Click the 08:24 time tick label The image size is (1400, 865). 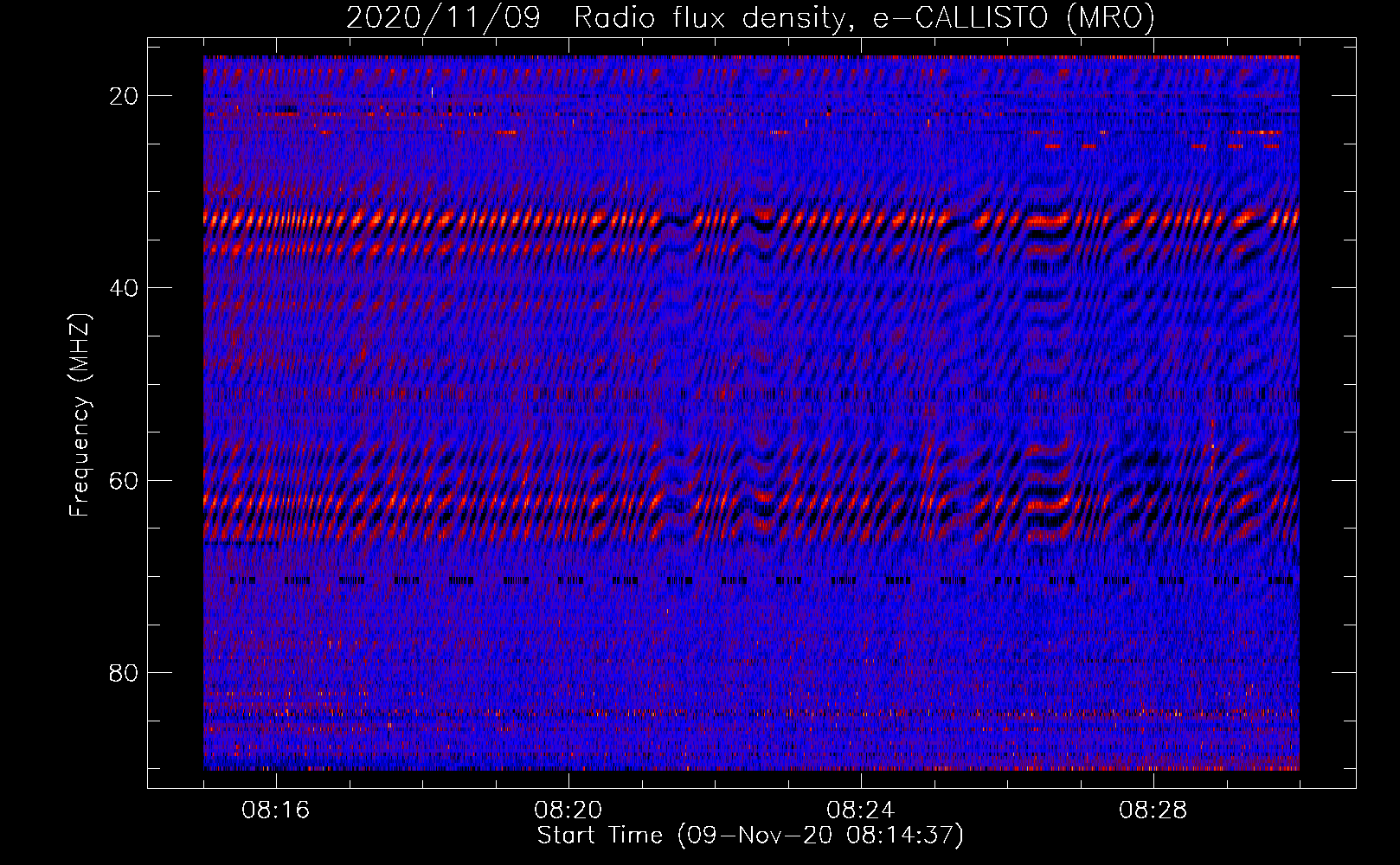point(861,811)
